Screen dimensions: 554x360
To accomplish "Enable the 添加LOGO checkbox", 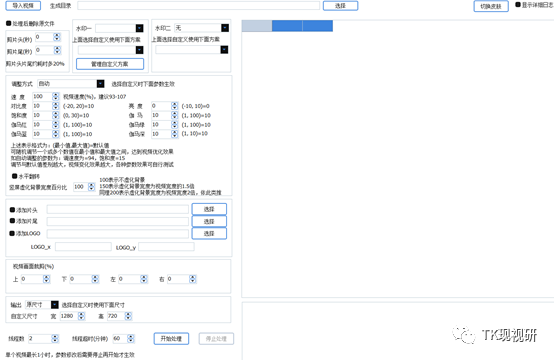I will click(12, 233).
